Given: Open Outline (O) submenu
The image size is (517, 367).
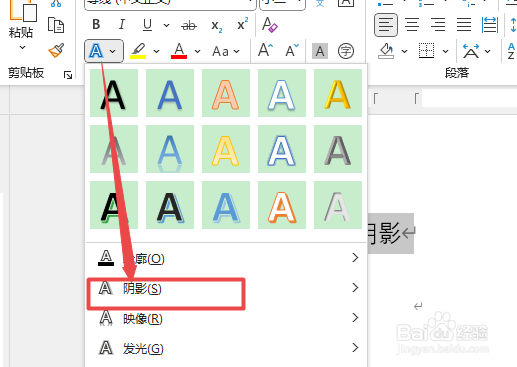Looking at the screenshot, I should [226, 258].
